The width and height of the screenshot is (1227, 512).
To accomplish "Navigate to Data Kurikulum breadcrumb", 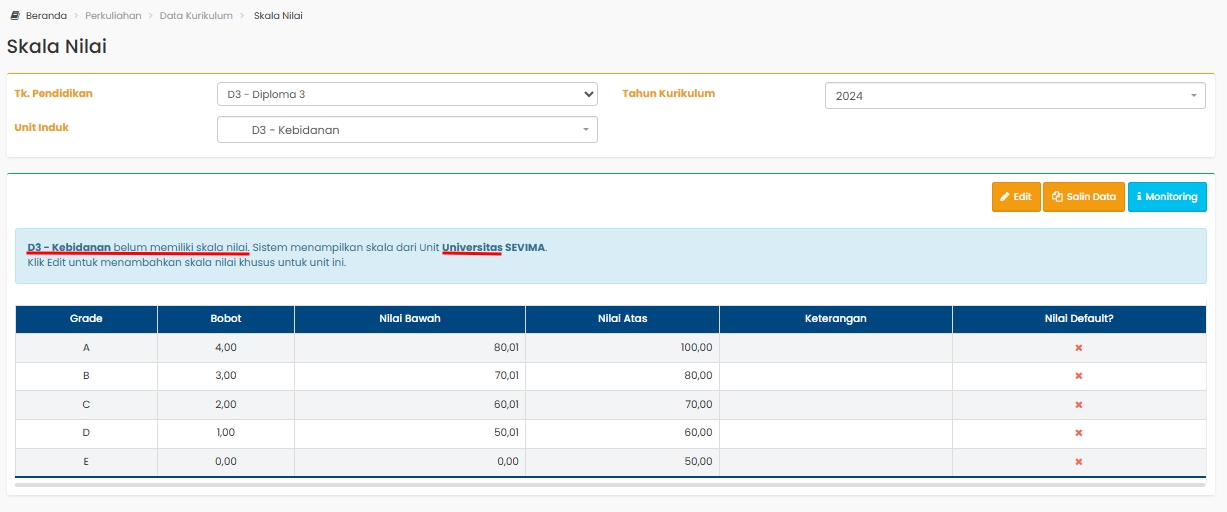I will [x=196, y=16].
